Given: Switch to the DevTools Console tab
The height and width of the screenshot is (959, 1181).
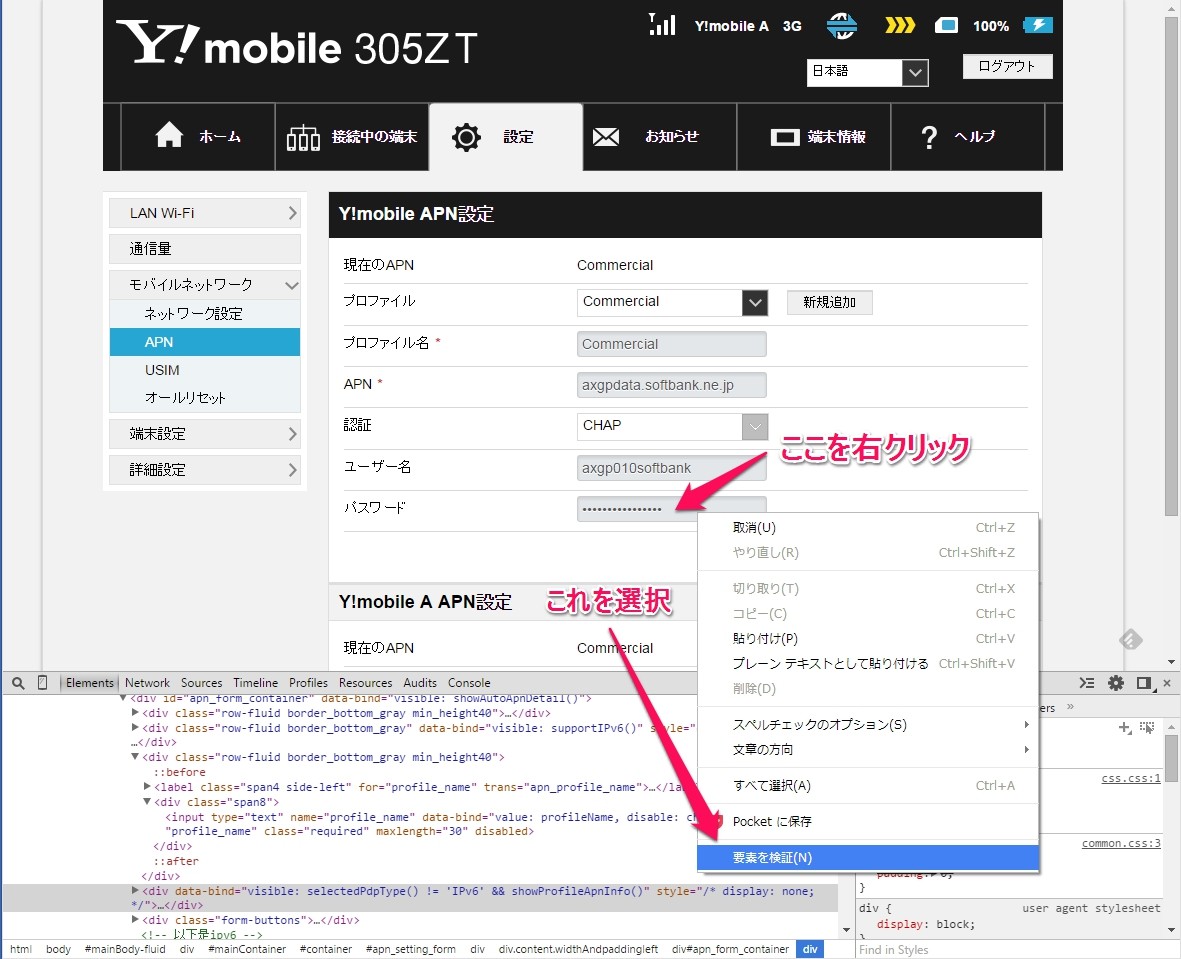Looking at the screenshot, I should tap(469, 683).
